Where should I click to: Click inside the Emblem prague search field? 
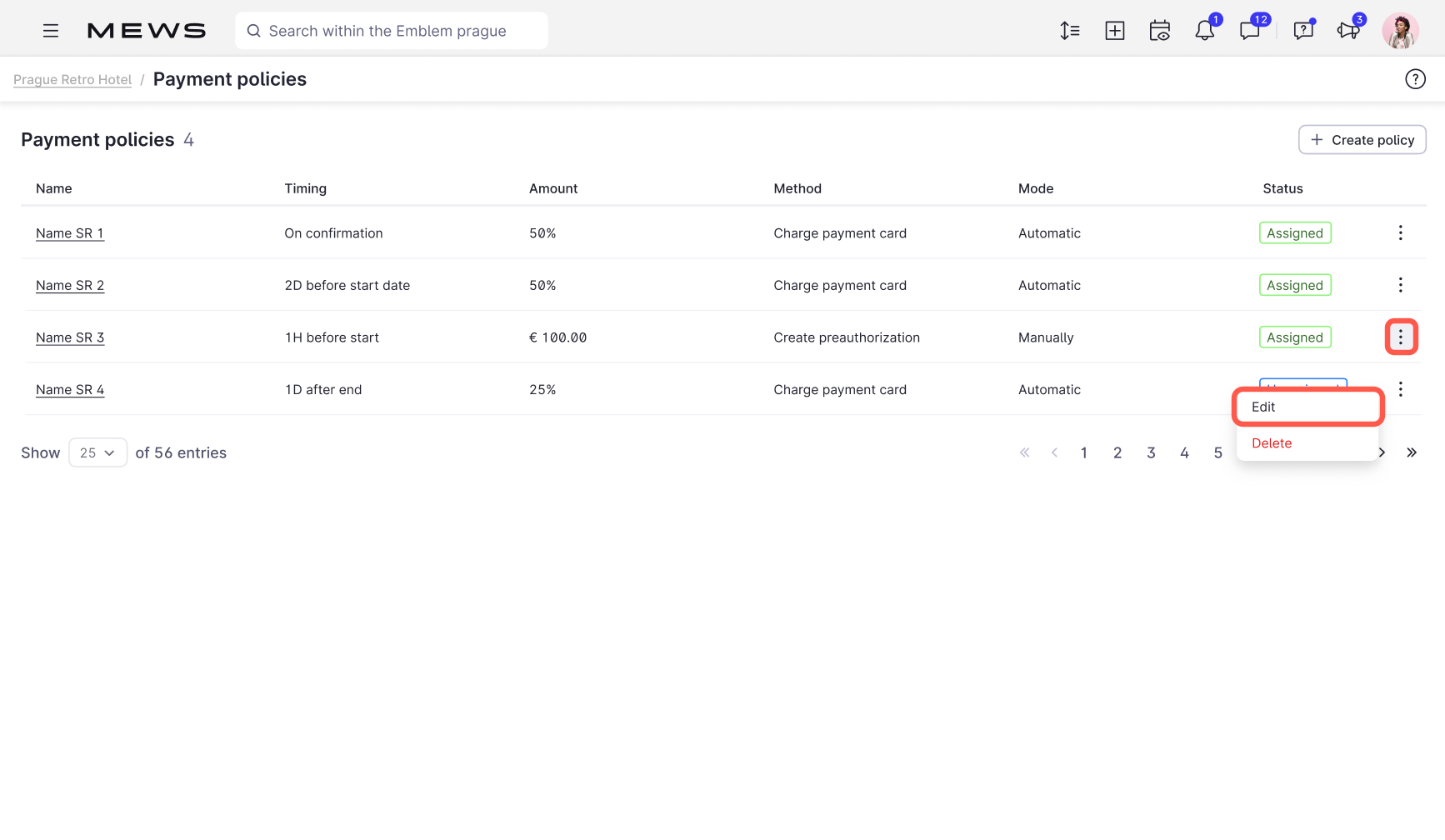[391, 31]
